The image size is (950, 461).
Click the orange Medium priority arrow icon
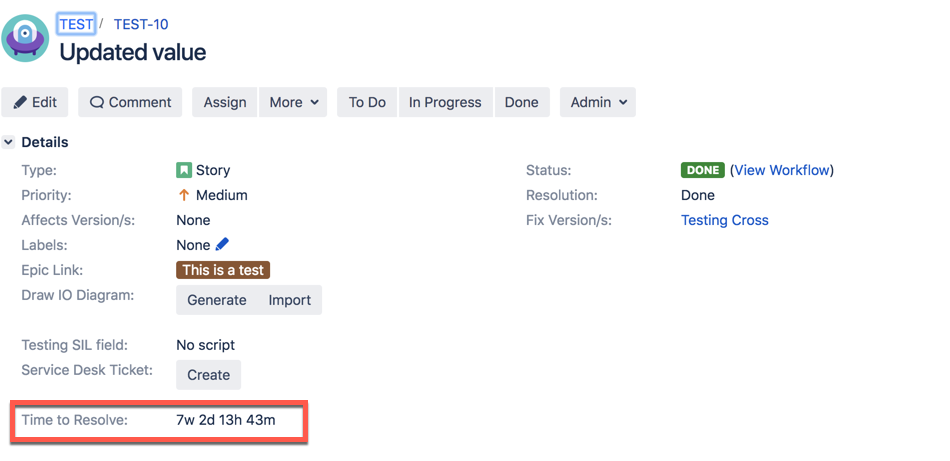(184, 195)
